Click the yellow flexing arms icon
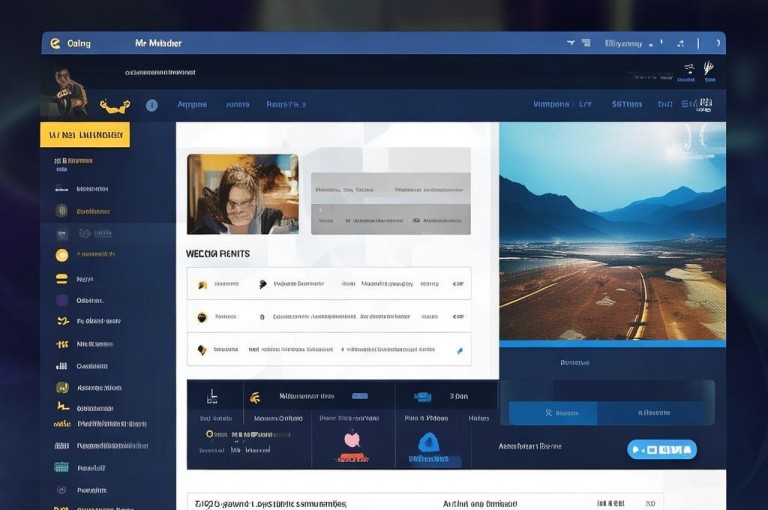The height and width of the screenshot is (510, 768). click(115, 106)
